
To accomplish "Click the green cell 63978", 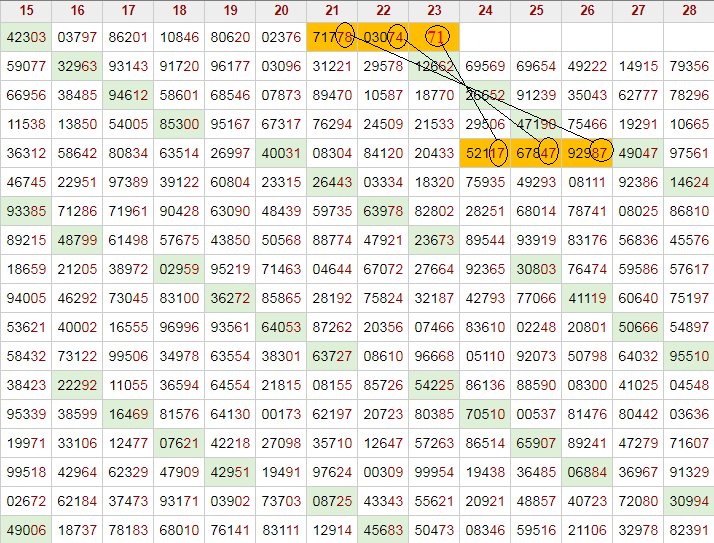I will 383,211.
